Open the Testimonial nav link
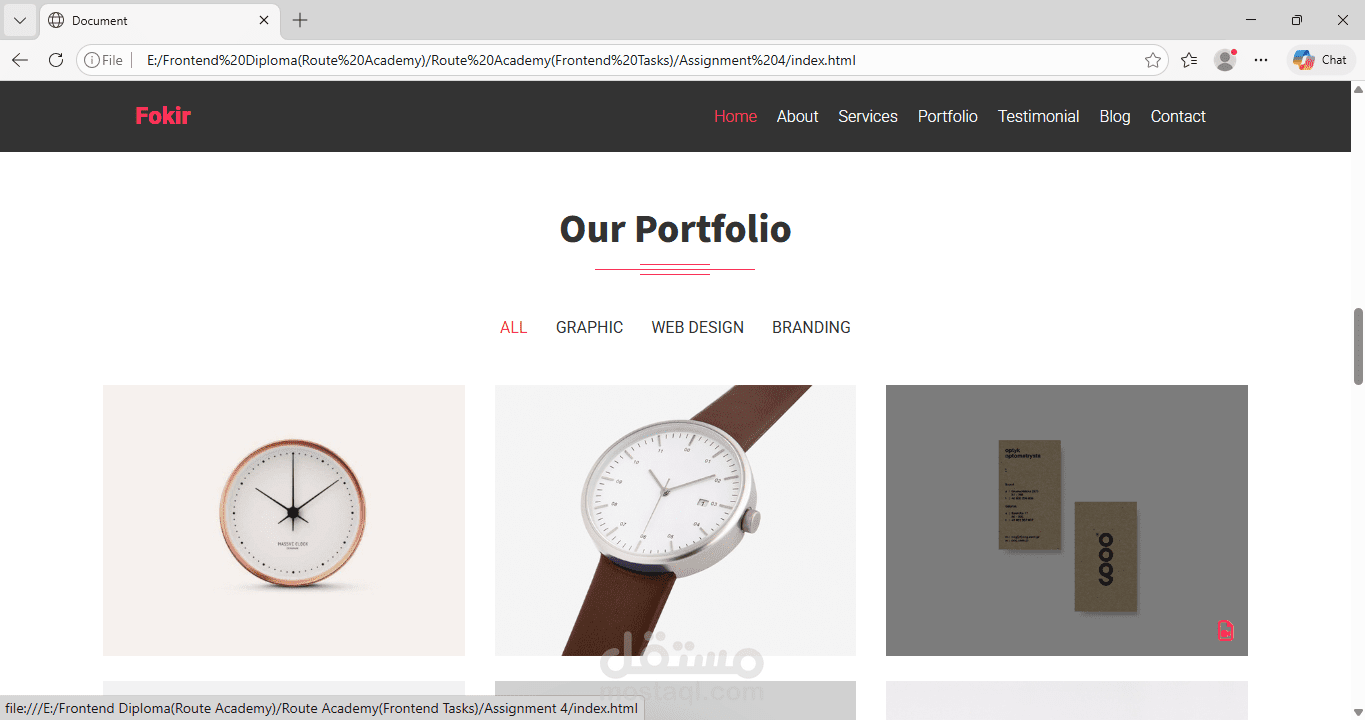This screenshot has height=720, width=1365. [1038, 116]
